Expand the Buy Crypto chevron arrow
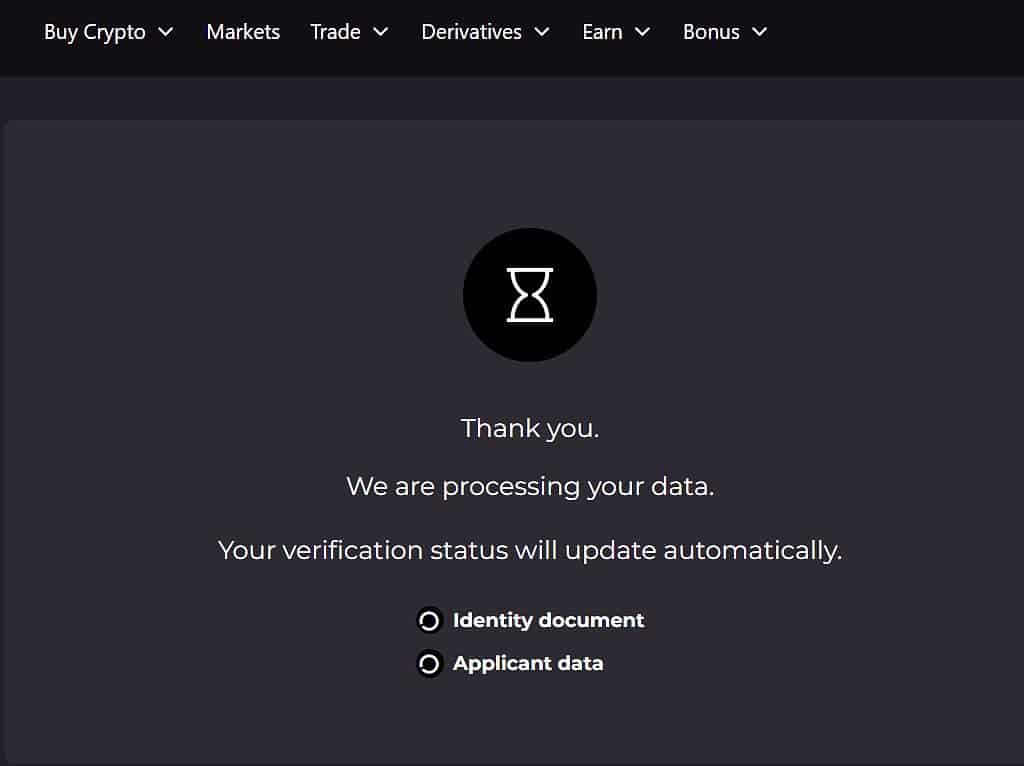1024x766 pixels. click(x=166, y=32)
